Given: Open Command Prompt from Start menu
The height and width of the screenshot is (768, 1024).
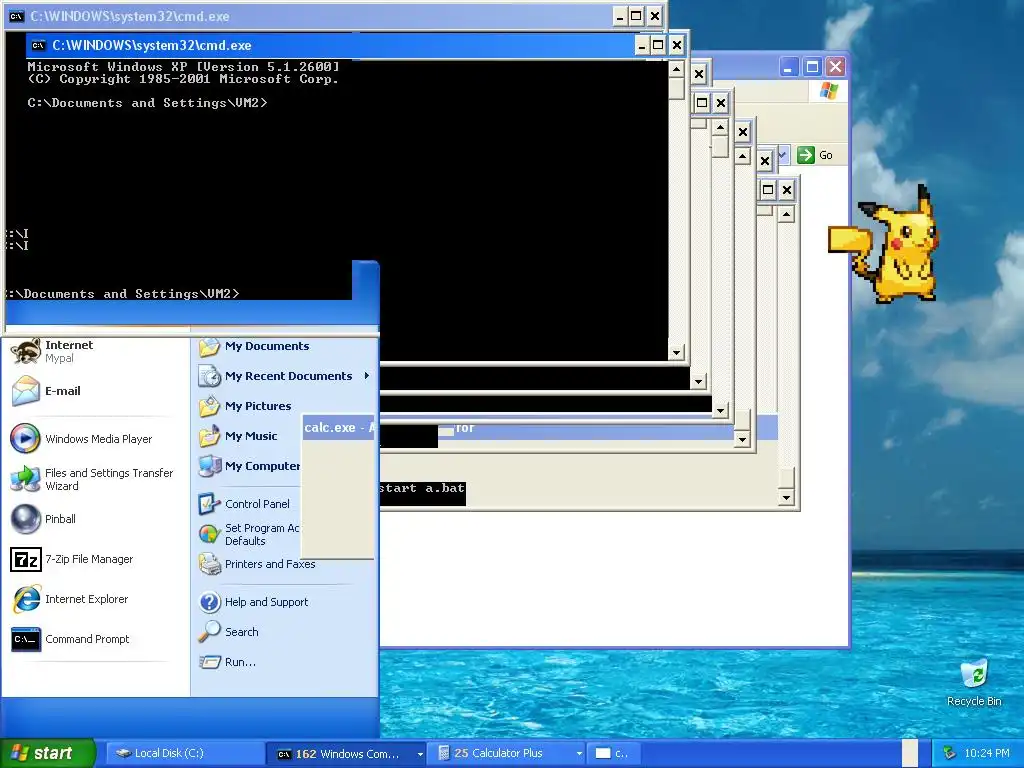Looking at the screenshot, I should pos(70,639).
